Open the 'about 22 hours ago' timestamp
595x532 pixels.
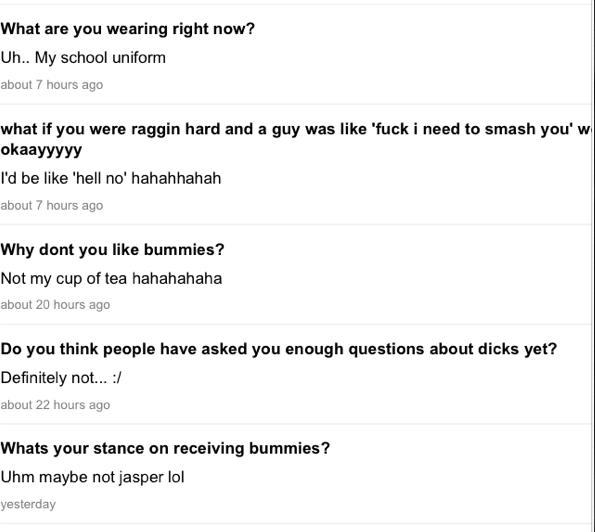coord(55,405)
